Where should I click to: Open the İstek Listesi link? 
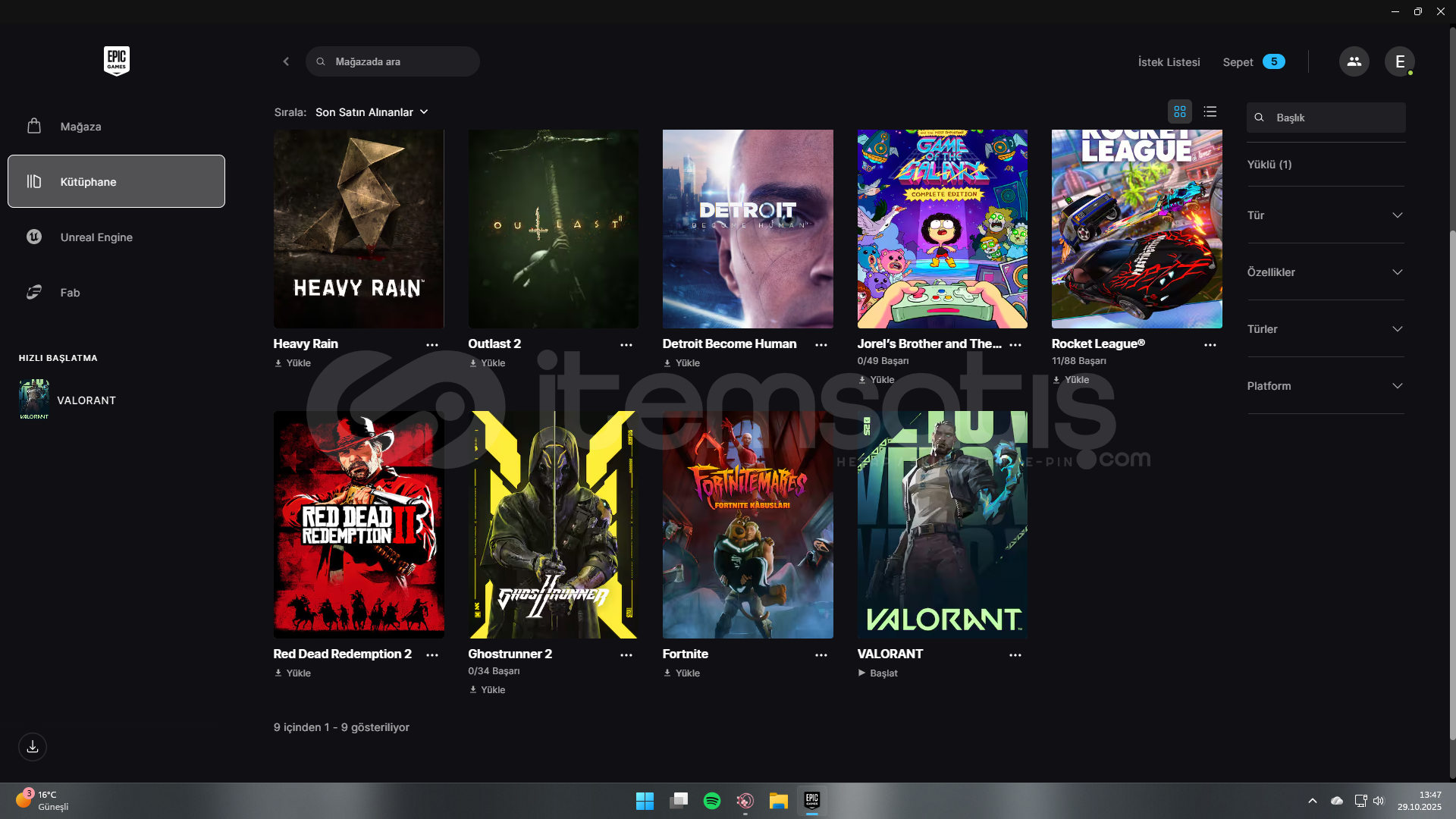1169,62
